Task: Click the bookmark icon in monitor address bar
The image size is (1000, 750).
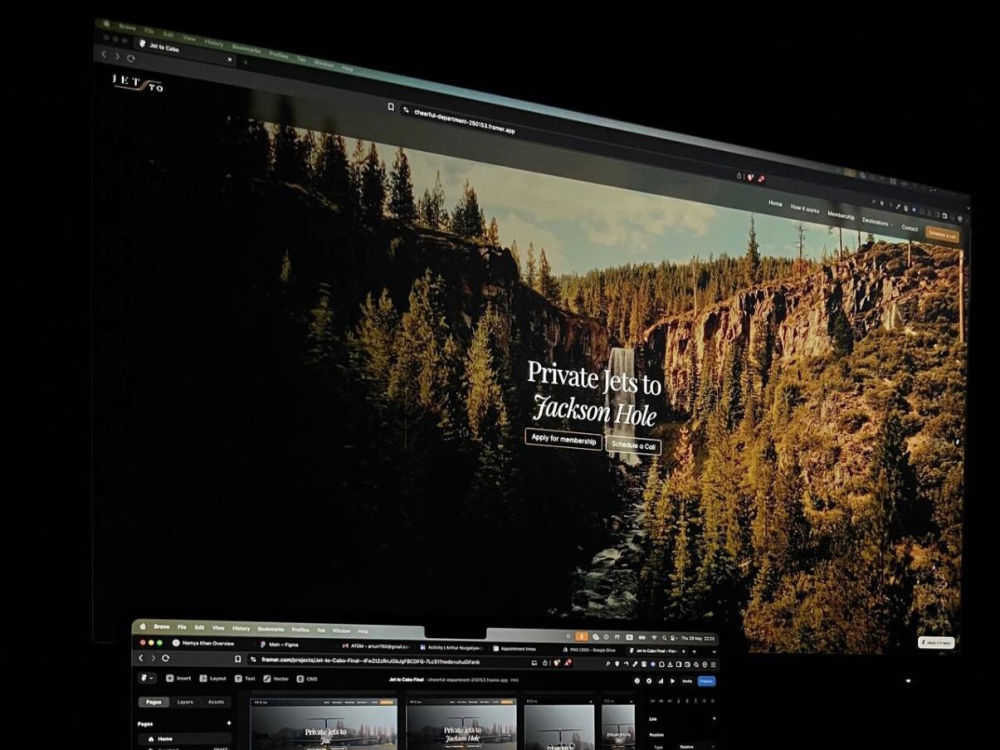Action: pyautogui.click(x=390, y=107)
